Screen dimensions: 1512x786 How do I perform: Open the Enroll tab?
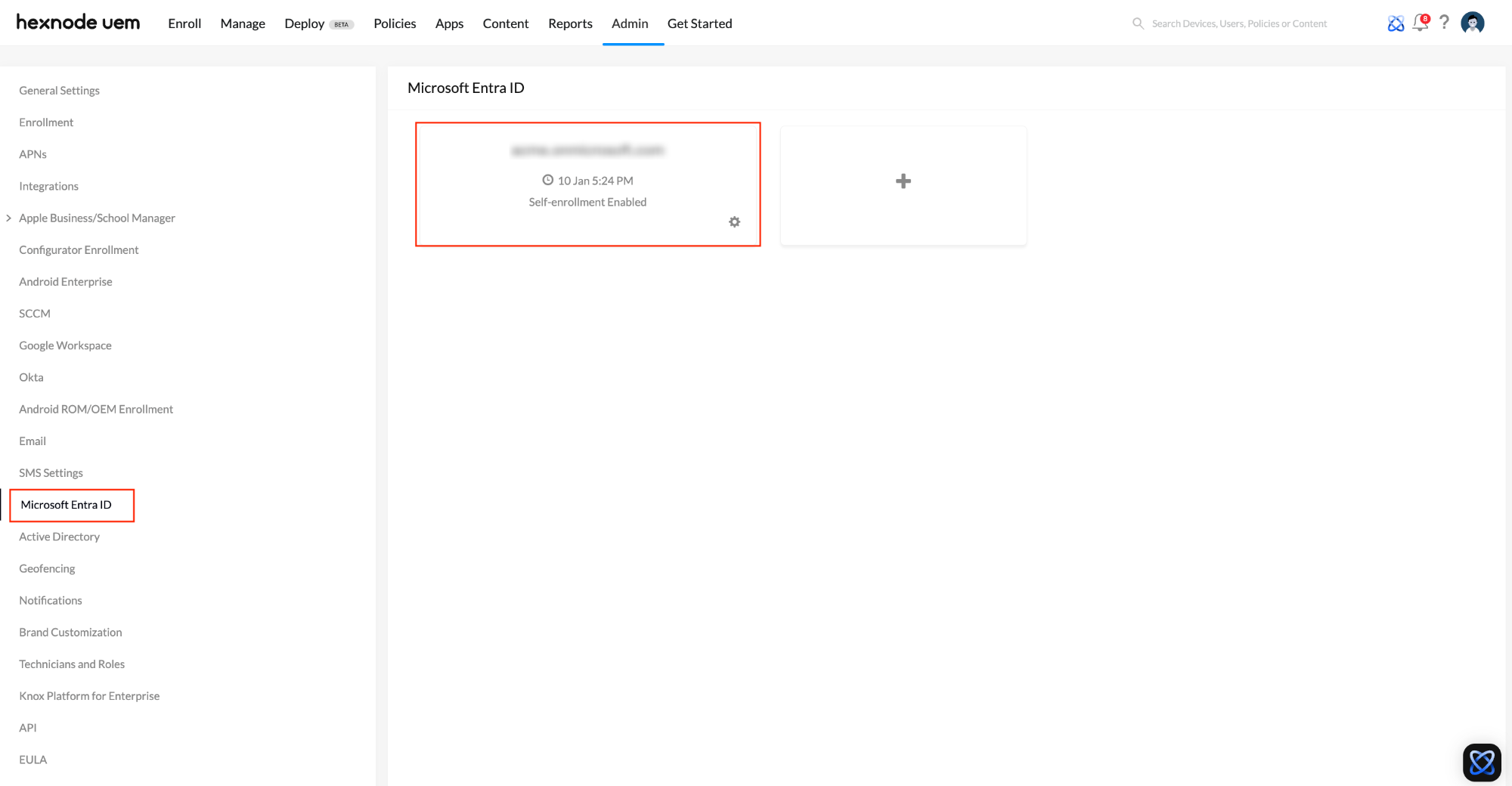(184, 23)
